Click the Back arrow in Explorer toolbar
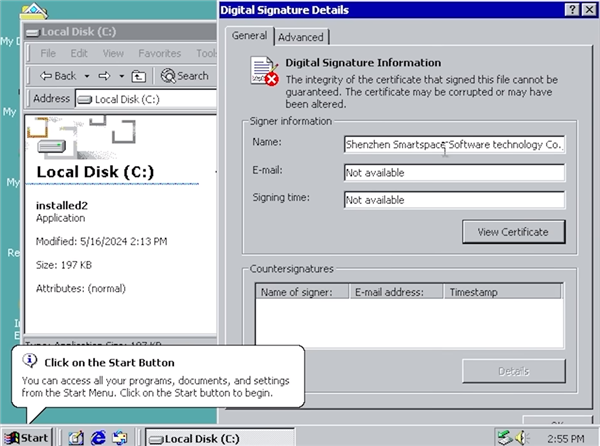The width and height of the screenshot is (600, 446). pos(58,76)
